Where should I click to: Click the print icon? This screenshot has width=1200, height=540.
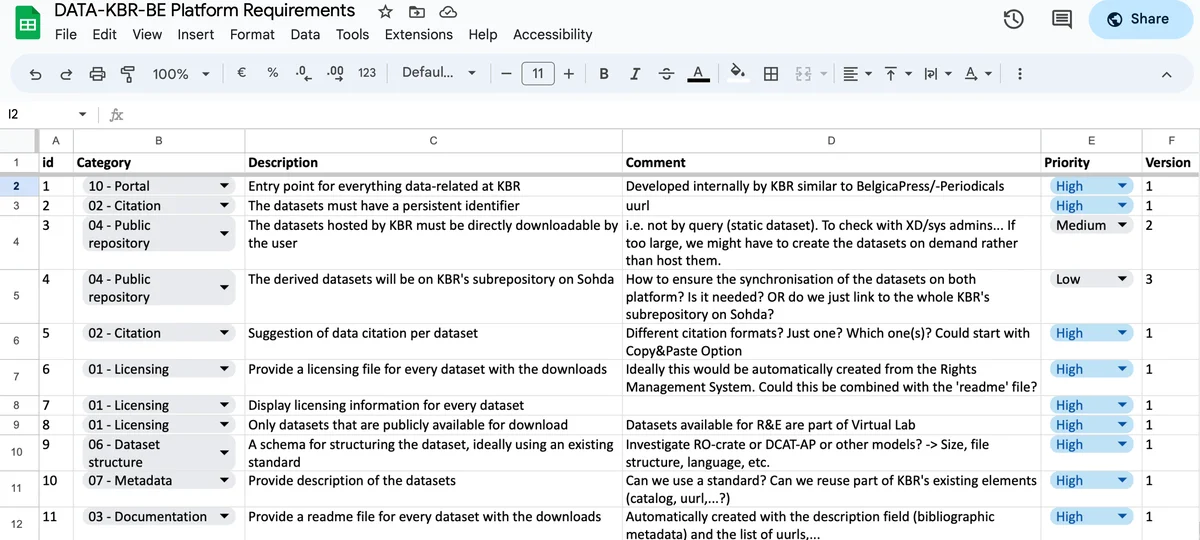click(97, 73)
